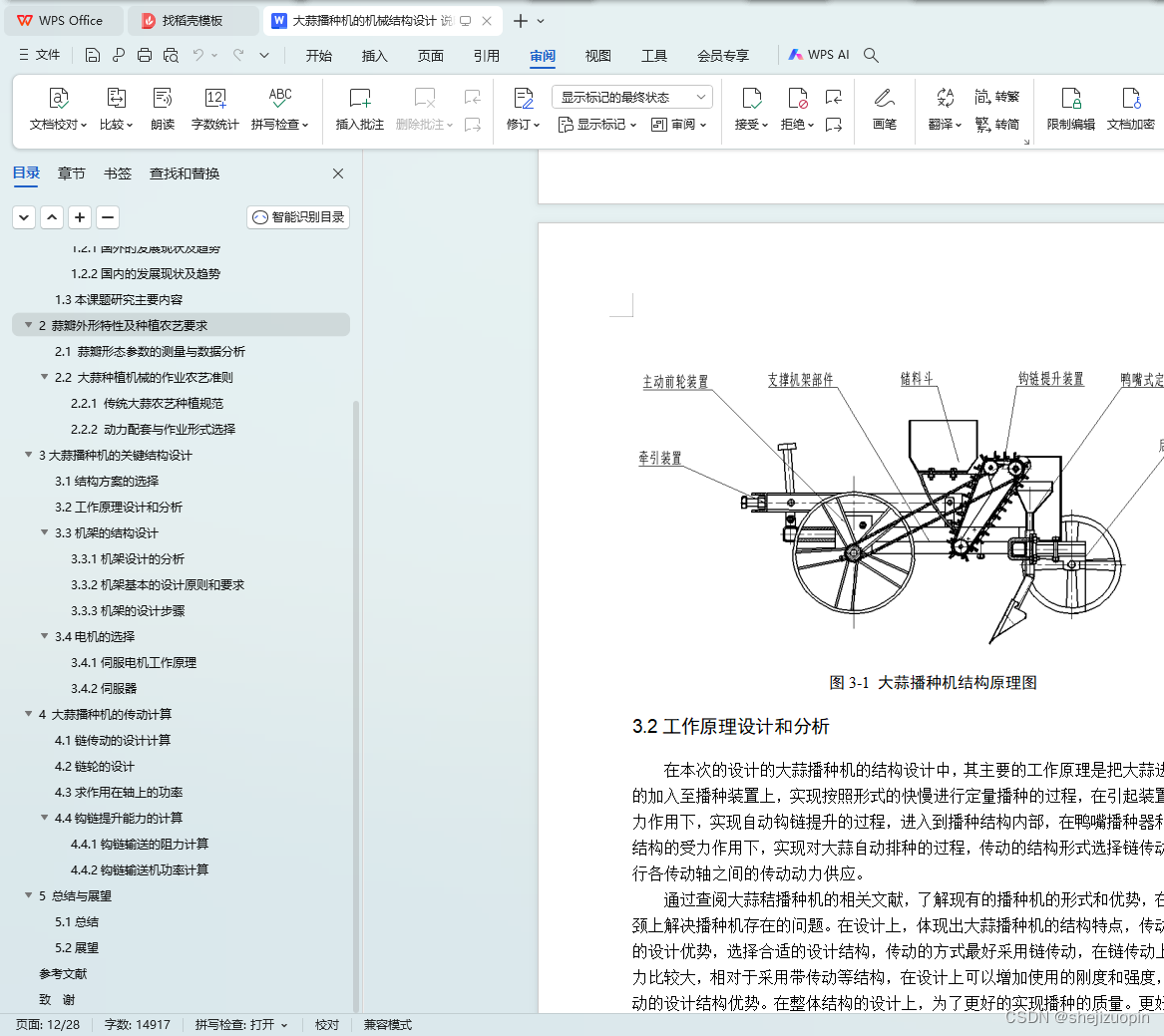Click the outline pane scrollbar
1164x1036 pixels.
pyautogui.click(x=356, y=705)
